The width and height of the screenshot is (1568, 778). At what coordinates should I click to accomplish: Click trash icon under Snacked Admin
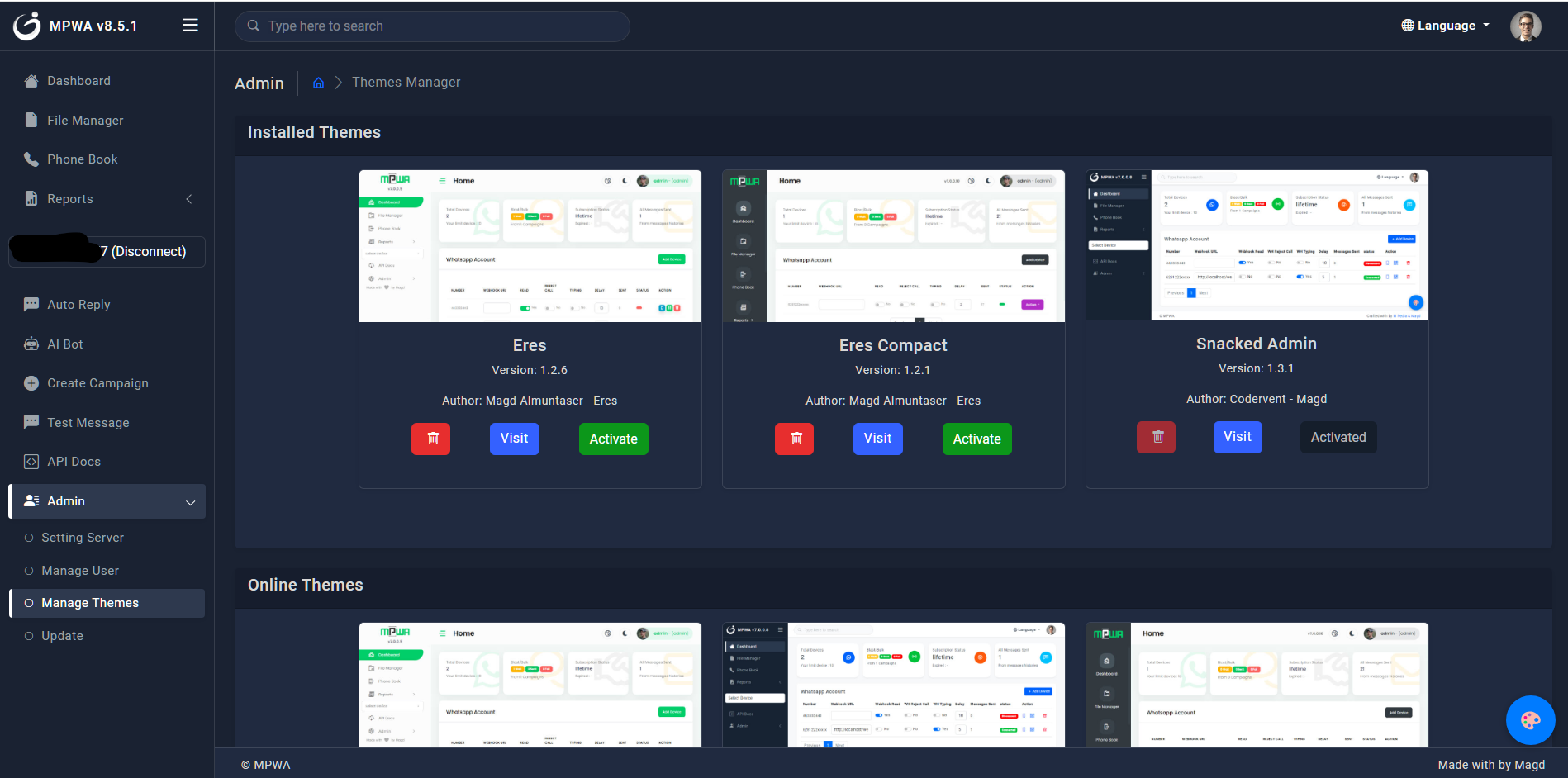click(1157, 437)
